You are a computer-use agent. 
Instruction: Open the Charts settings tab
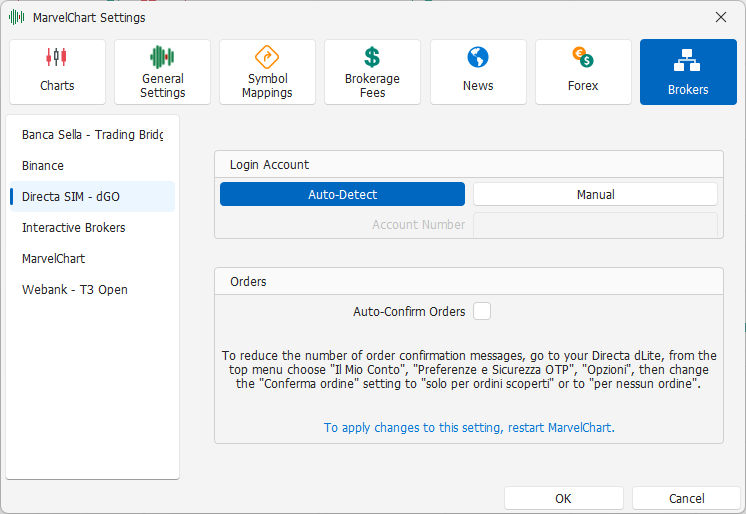pyautogui.click(x=57, y=72)
